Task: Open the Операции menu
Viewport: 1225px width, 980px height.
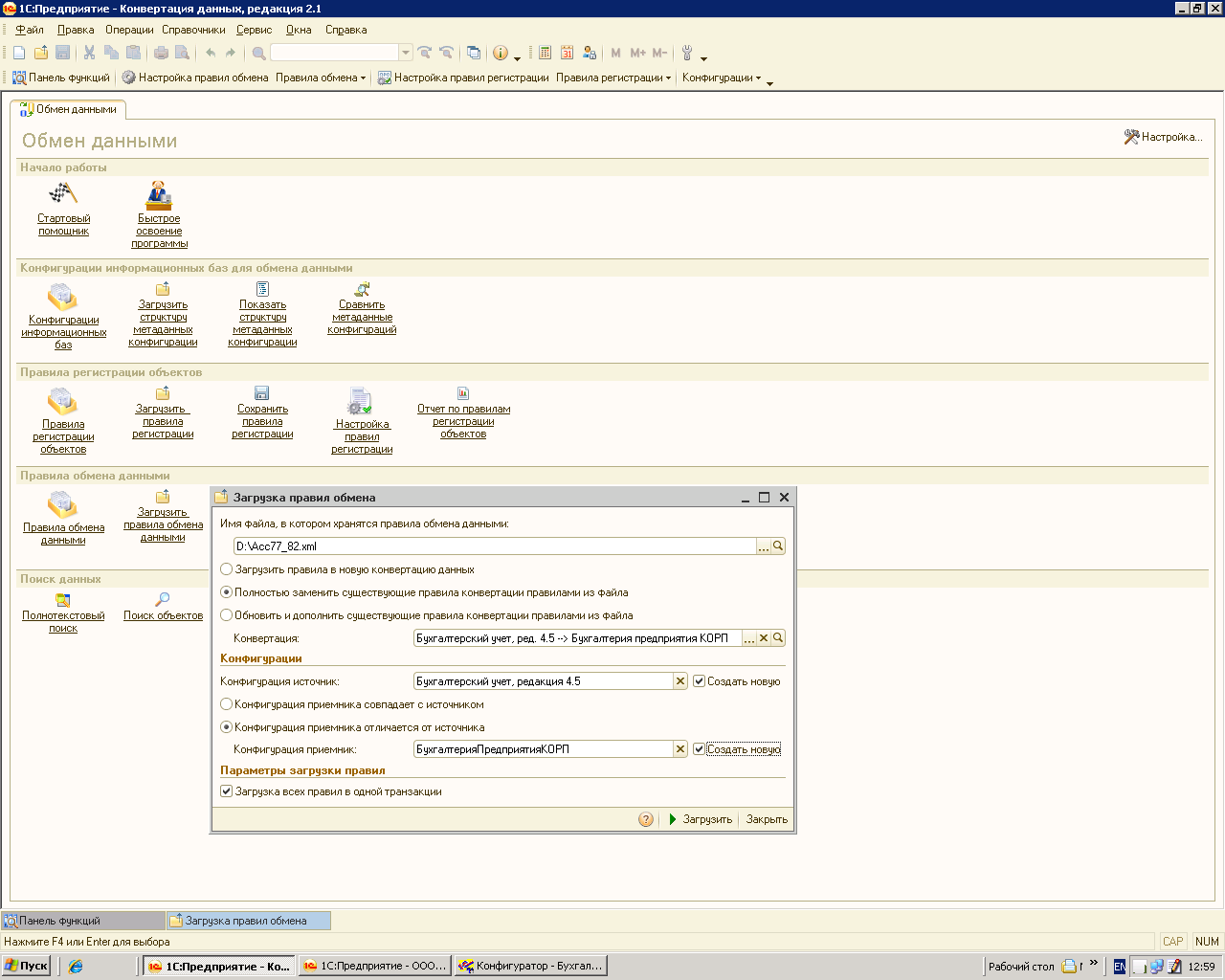Action: [x=129, y=30]
